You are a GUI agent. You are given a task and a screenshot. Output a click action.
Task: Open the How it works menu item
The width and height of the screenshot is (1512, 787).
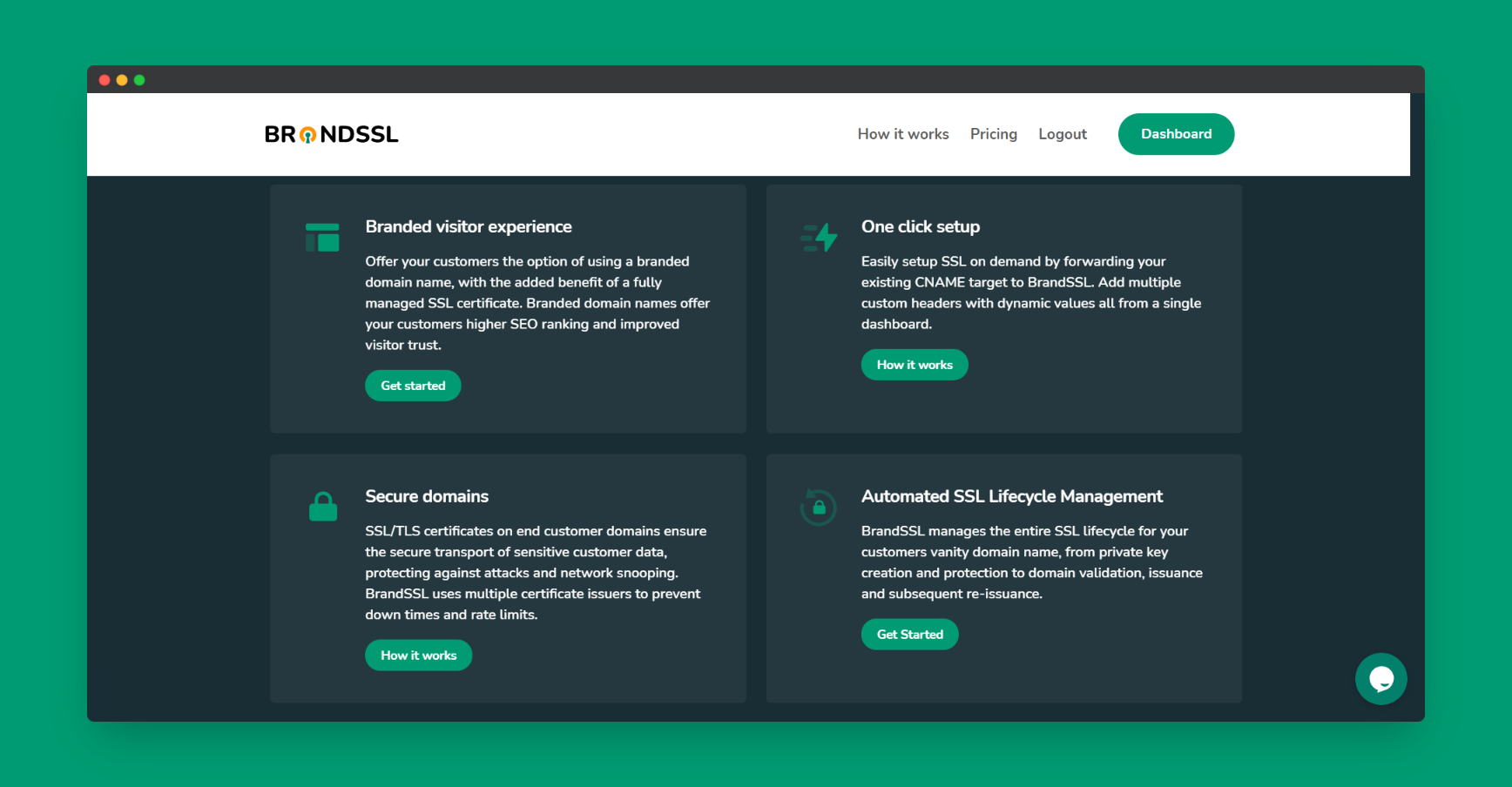[x=903, y=134]
